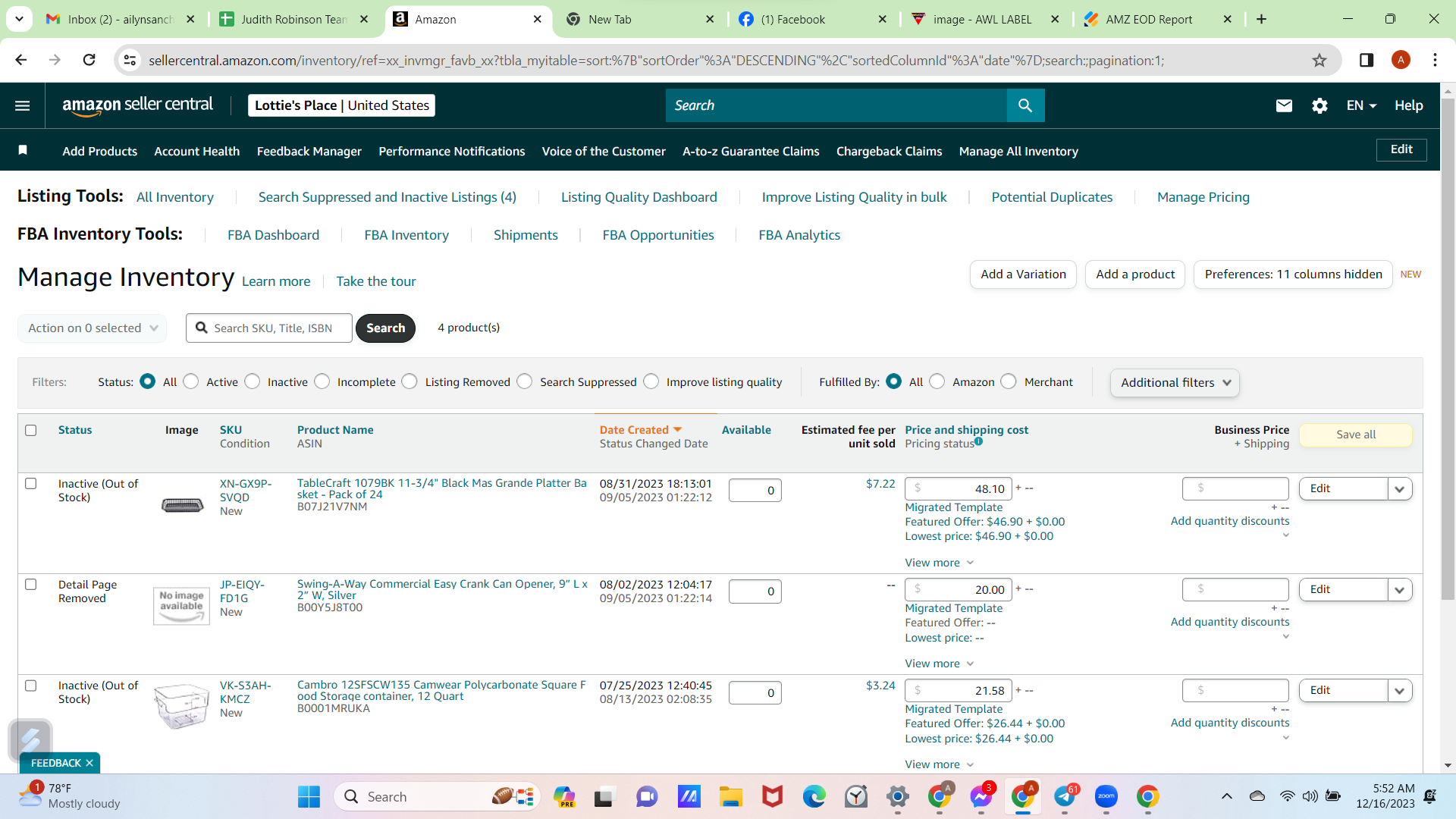Open Edit dropdown arrow for TableCraft row
Image resolution: width=1456 pixels, height=819 pixels.
point(1400,489)
